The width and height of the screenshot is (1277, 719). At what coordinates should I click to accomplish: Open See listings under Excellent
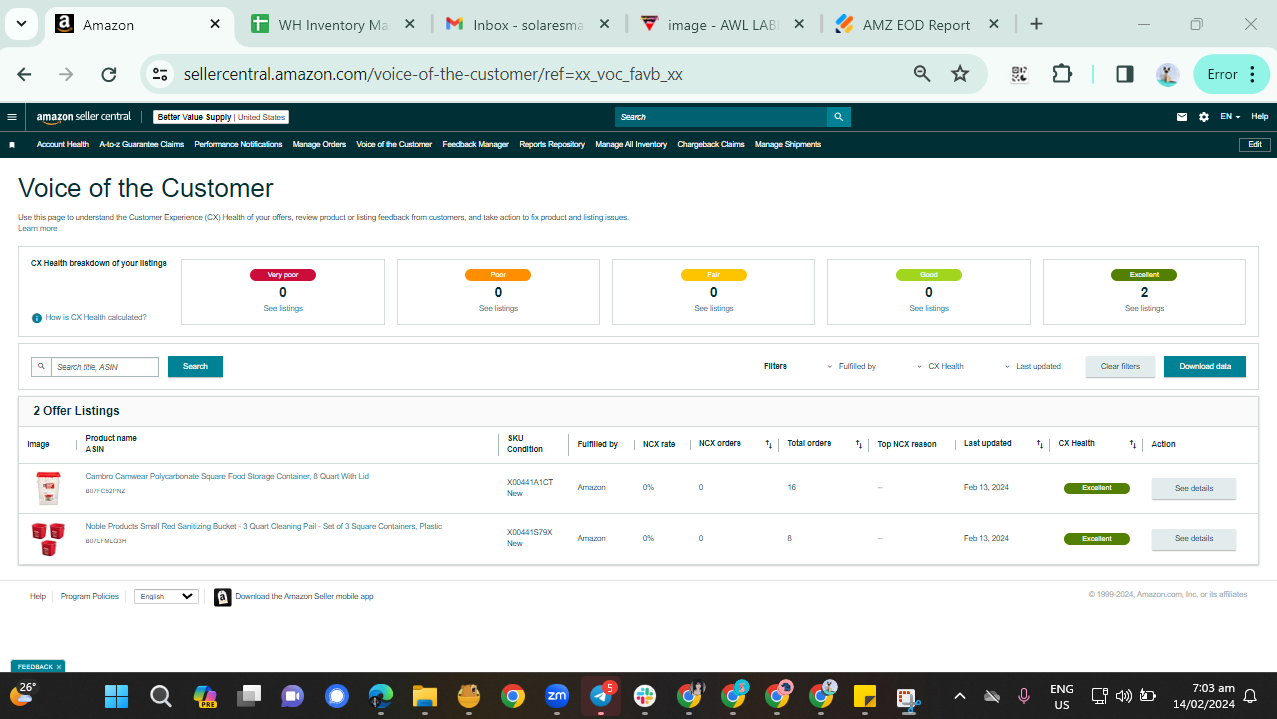[x=1144, y=309]
